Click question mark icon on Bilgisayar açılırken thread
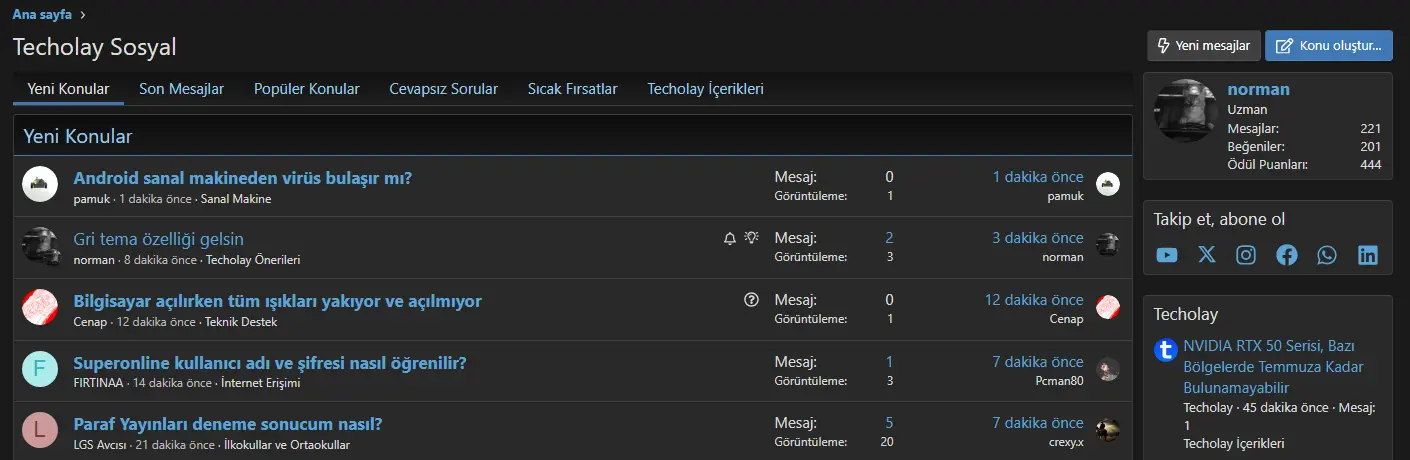Image resolution: width=1410 pixels, height=460 pixels. pos(752,300)
